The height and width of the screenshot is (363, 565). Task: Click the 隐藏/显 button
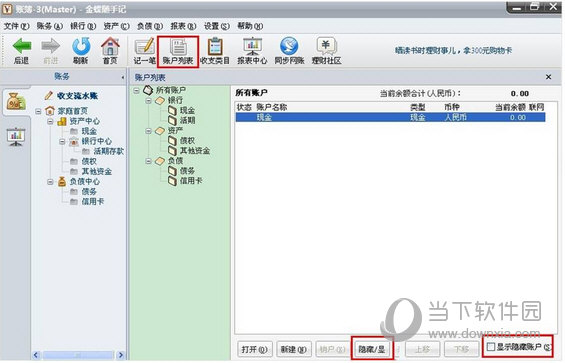click(372, 349)
